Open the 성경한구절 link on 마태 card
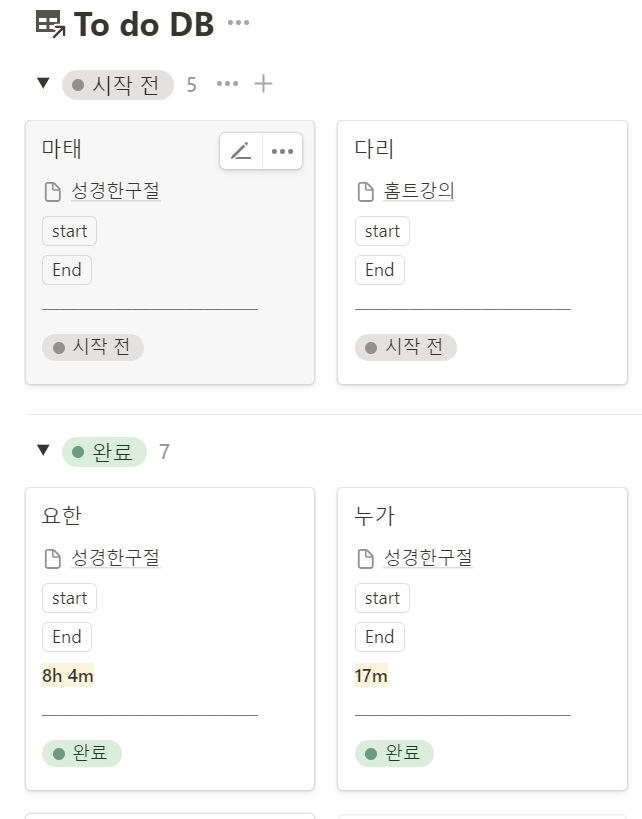Screen dimensions: 642x819 pyautogui.click(x=115, y=191)
